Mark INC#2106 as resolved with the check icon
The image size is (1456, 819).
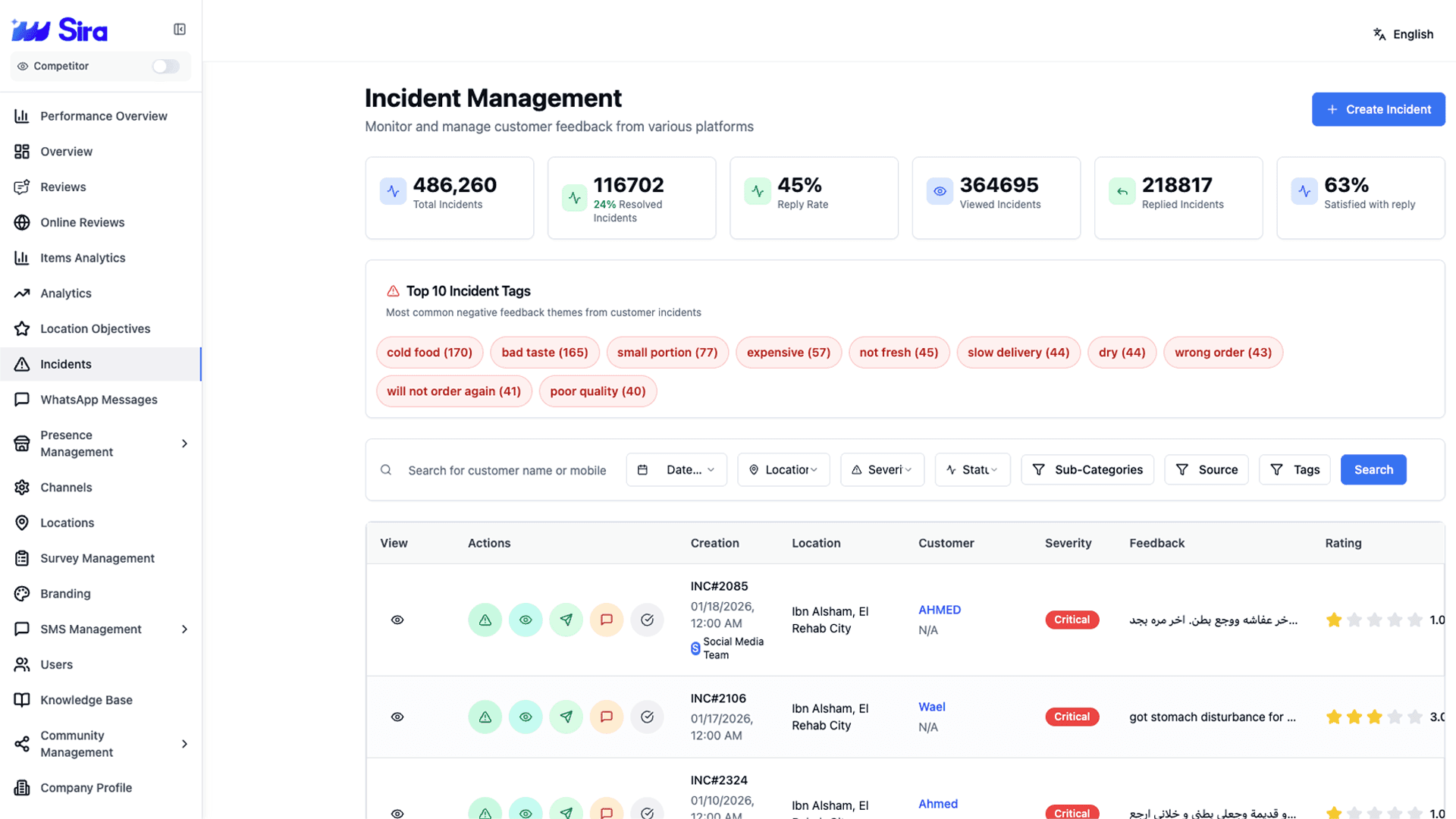pos(647,717)
